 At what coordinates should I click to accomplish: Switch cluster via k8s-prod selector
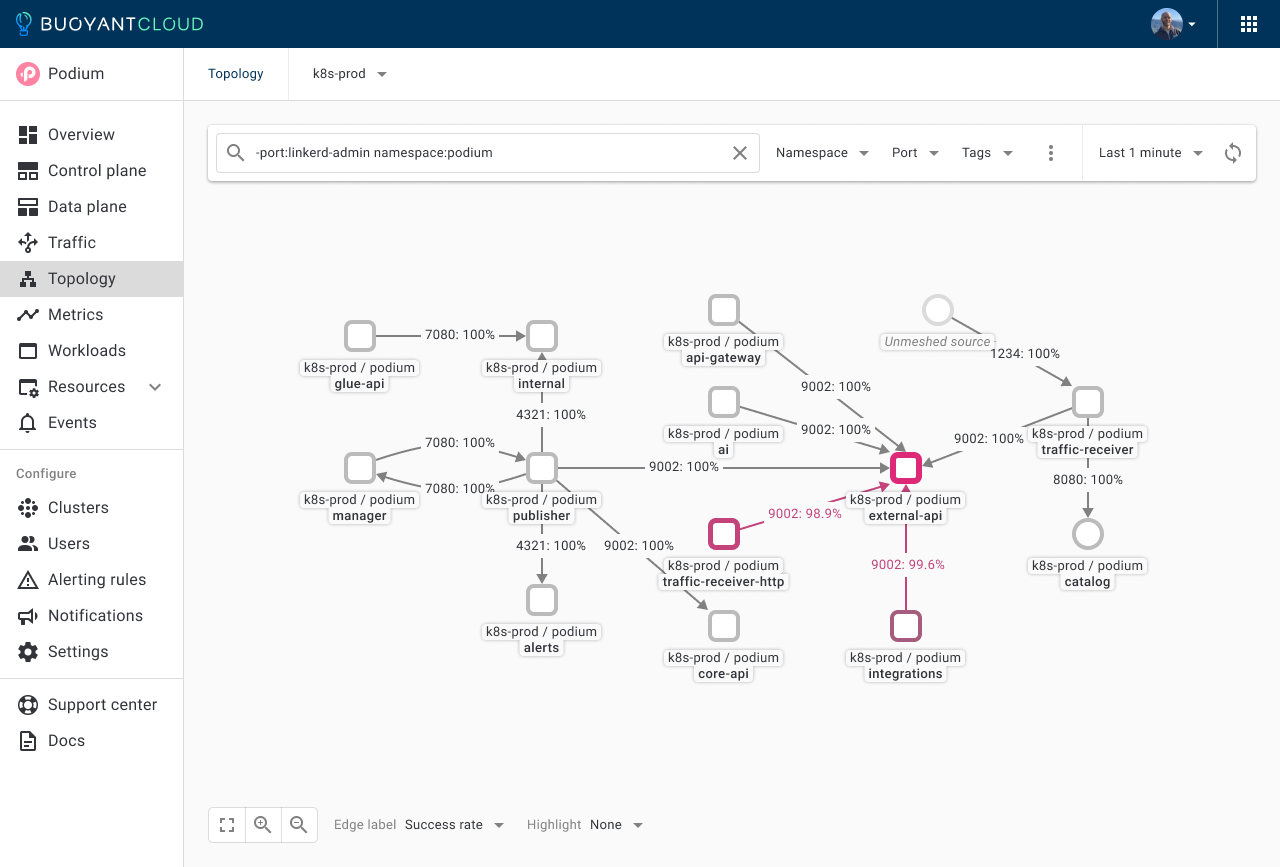349,74
